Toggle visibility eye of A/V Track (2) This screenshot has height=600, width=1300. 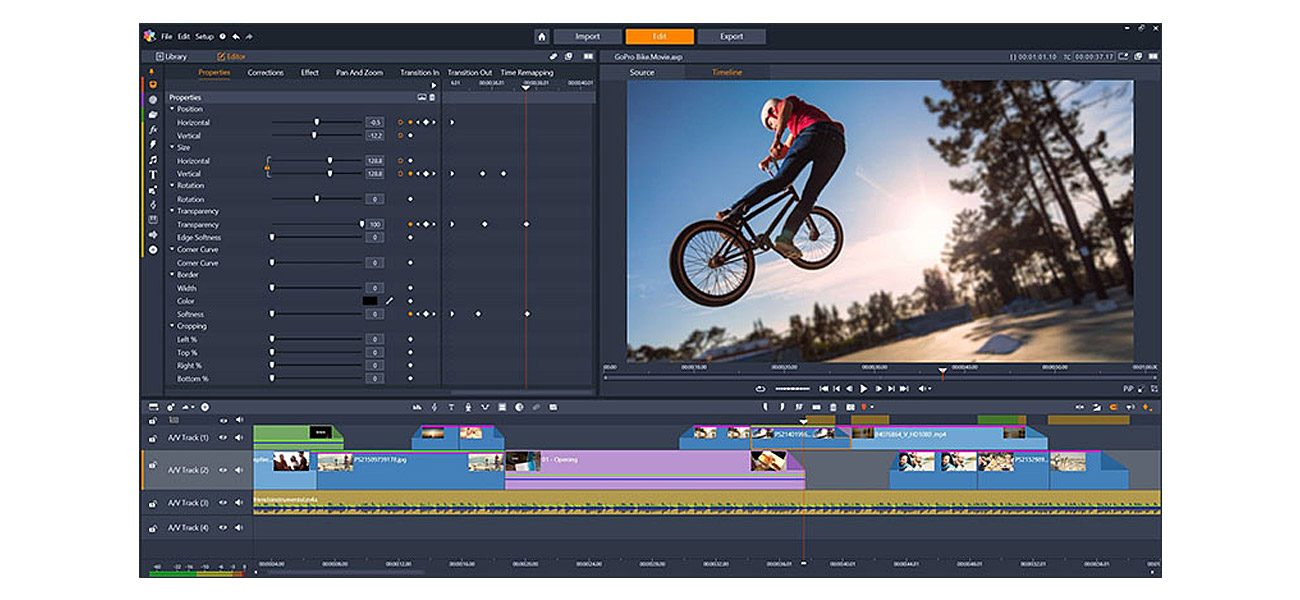[x=224, y=470]
